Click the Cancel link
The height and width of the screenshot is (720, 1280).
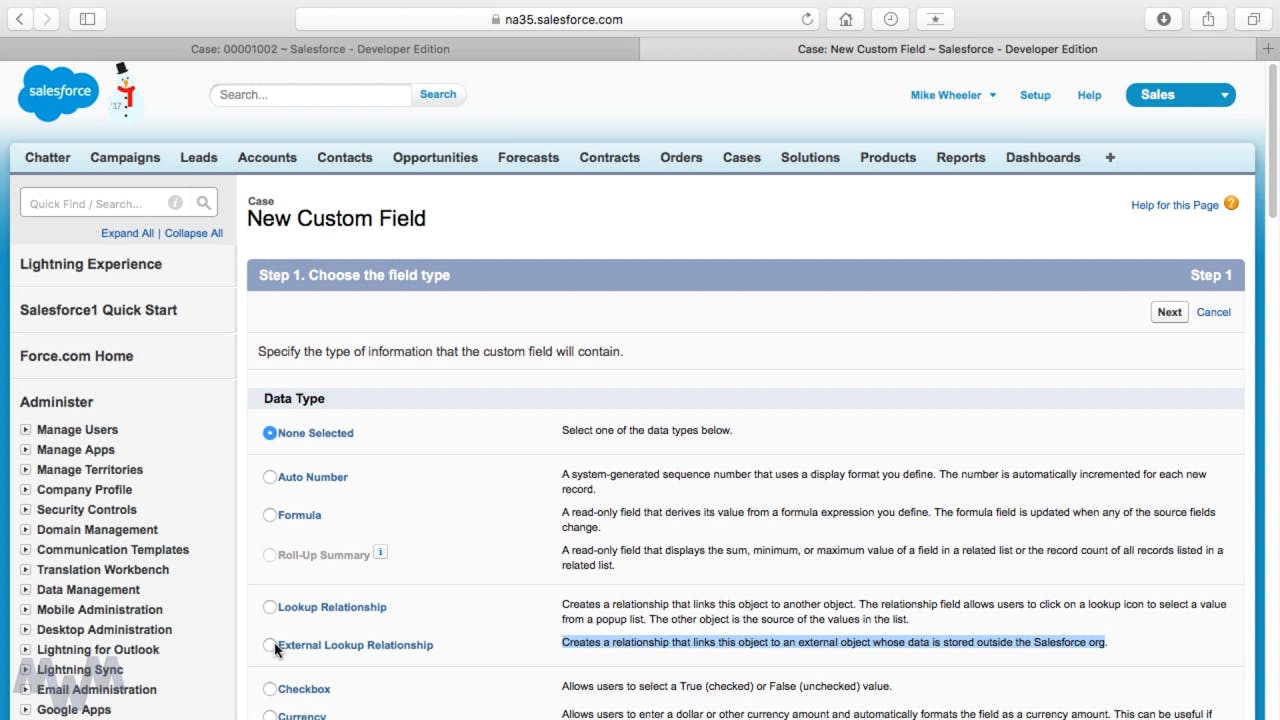coord(1214,312)
